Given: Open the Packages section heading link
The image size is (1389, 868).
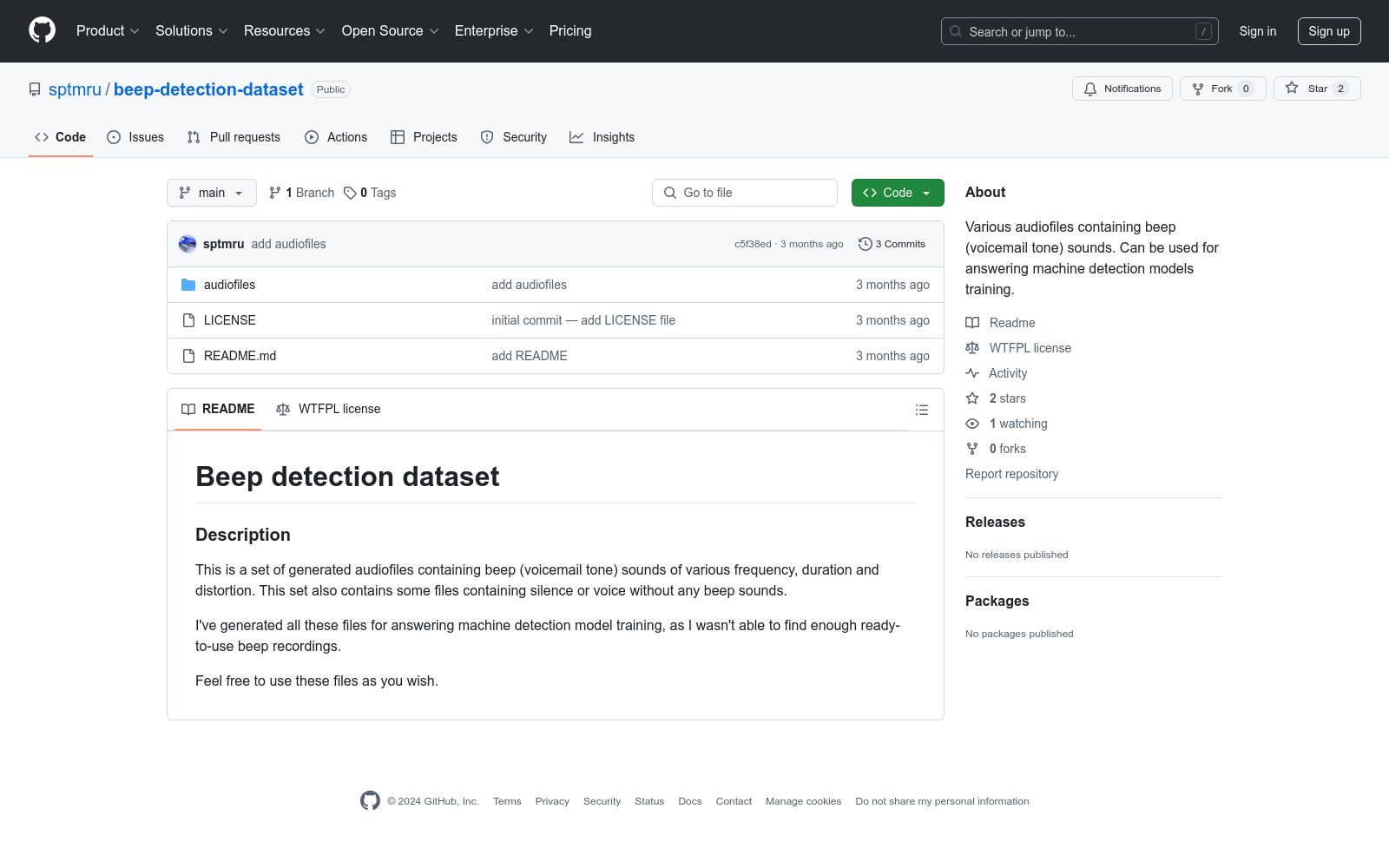Looking at the screenshot, I should click(997, 601).
